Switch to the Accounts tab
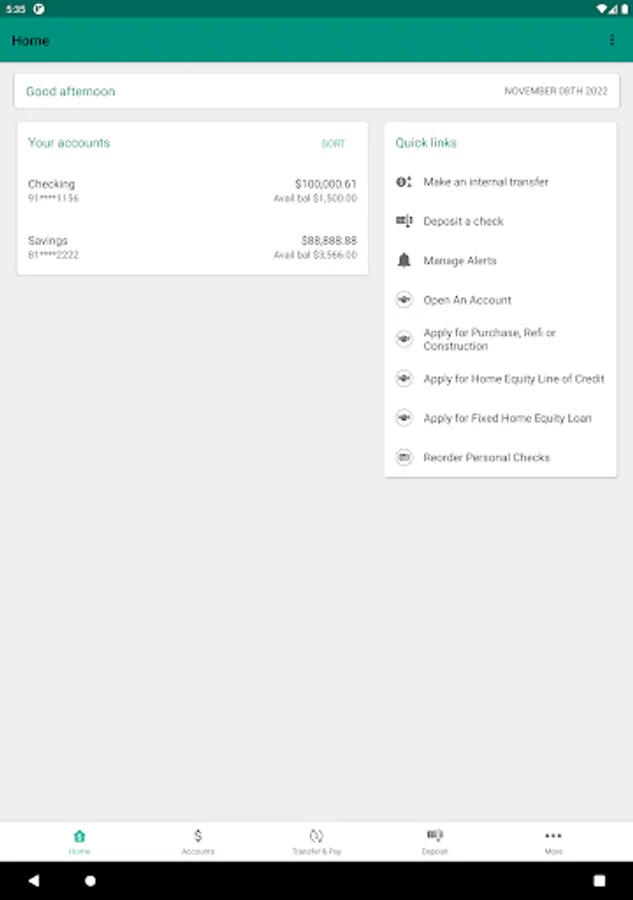The width and height of the screenshot is (633, 900). (x=198, y=841)
